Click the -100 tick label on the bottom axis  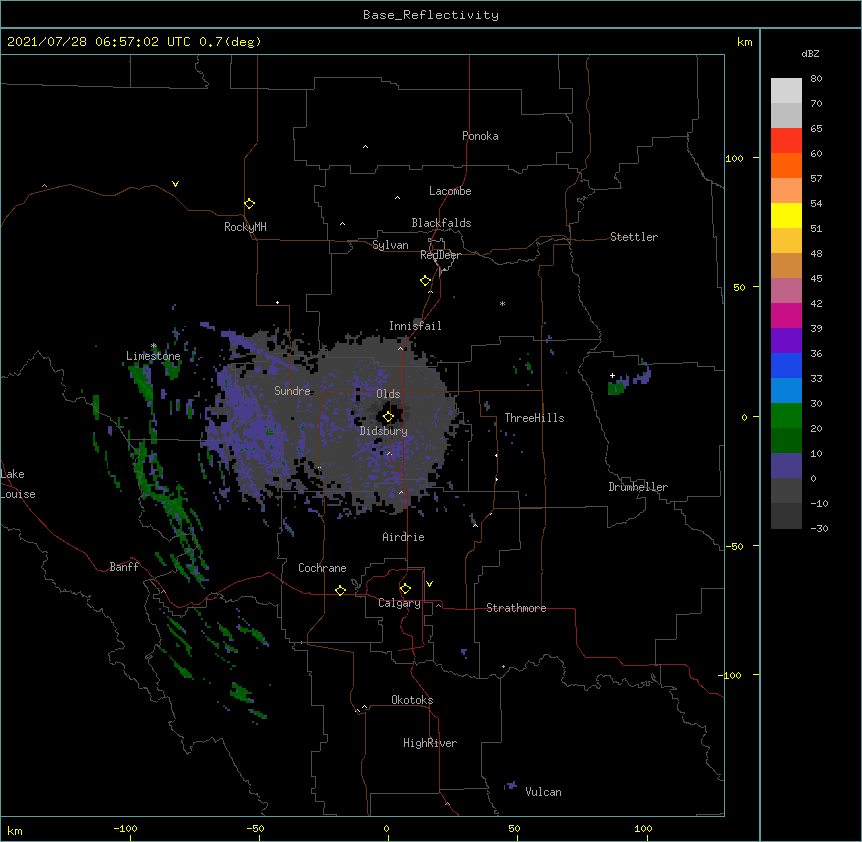pyautogui.click(x=125, y=829)
